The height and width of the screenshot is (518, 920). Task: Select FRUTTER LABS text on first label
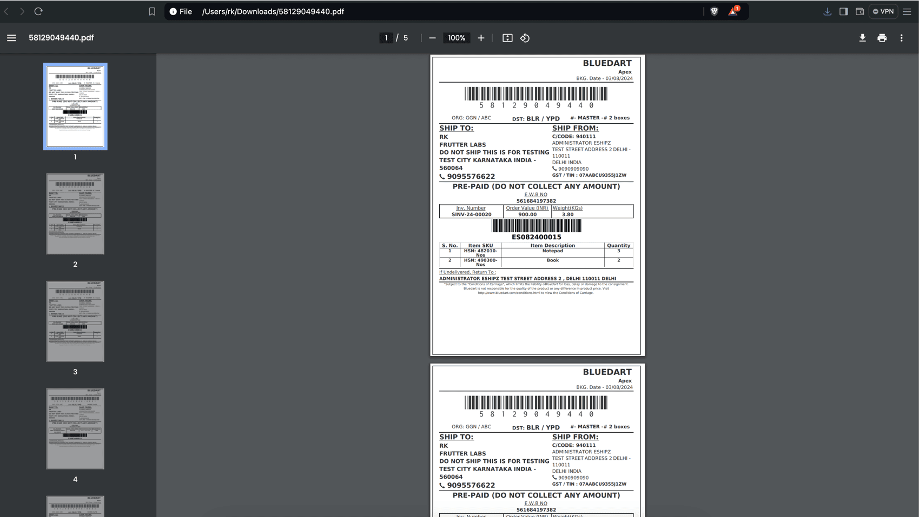coord(463,144)
